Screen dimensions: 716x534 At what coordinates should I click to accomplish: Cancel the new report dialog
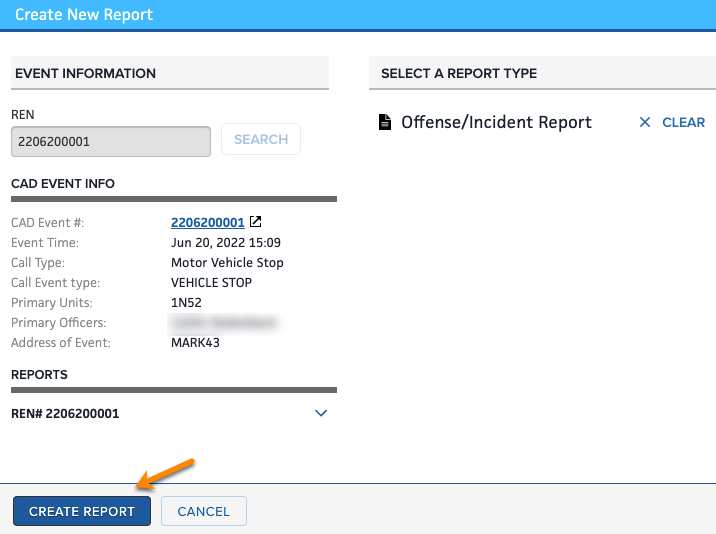coord(203,511)
